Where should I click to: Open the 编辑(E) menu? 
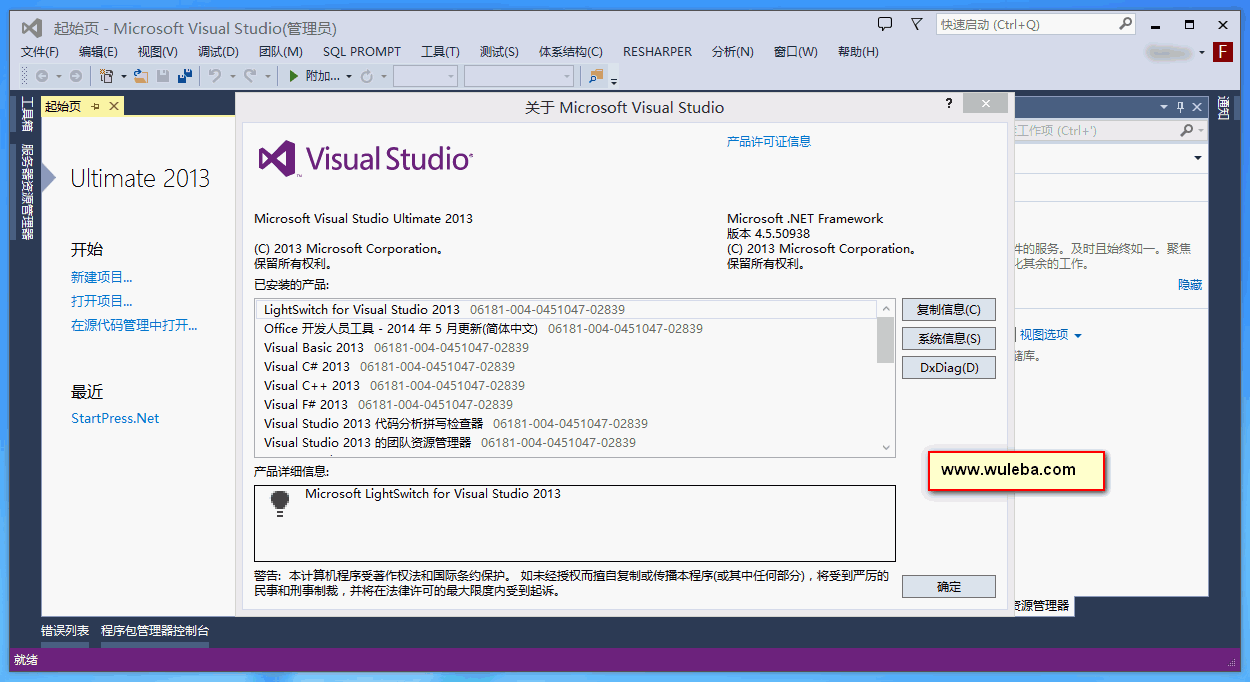(98, 52)
